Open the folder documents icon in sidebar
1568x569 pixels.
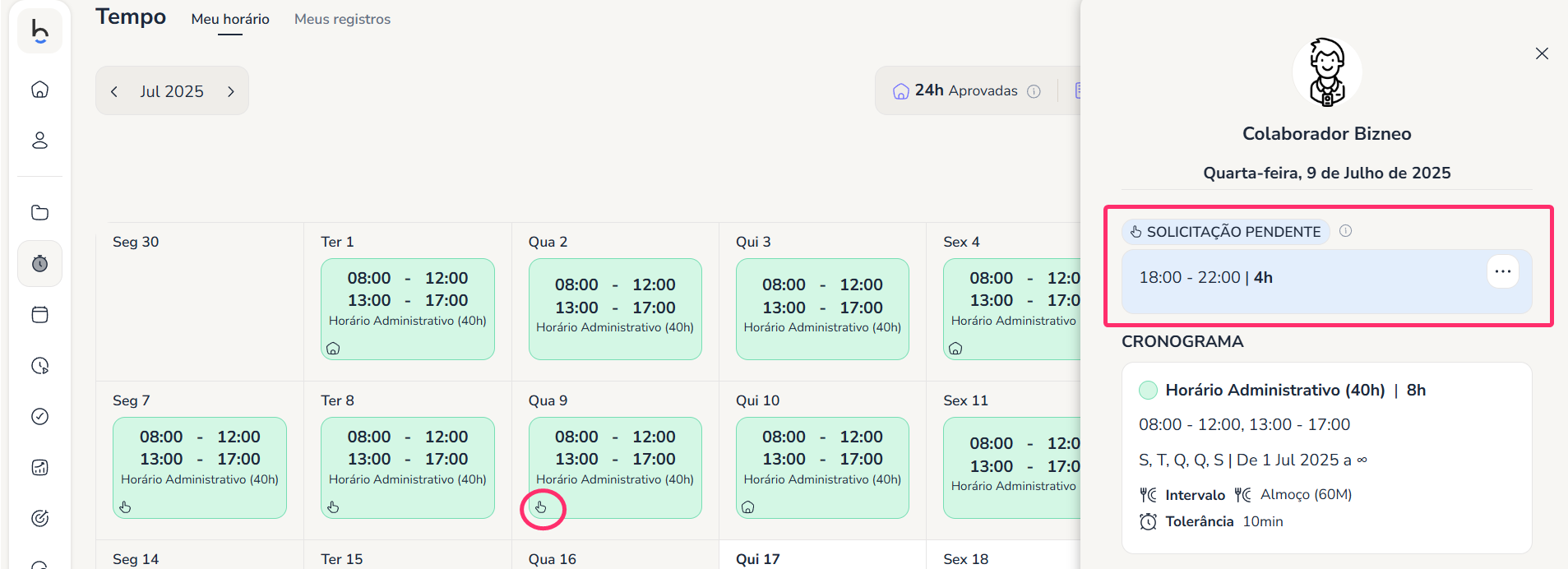[x=39, y=213]
